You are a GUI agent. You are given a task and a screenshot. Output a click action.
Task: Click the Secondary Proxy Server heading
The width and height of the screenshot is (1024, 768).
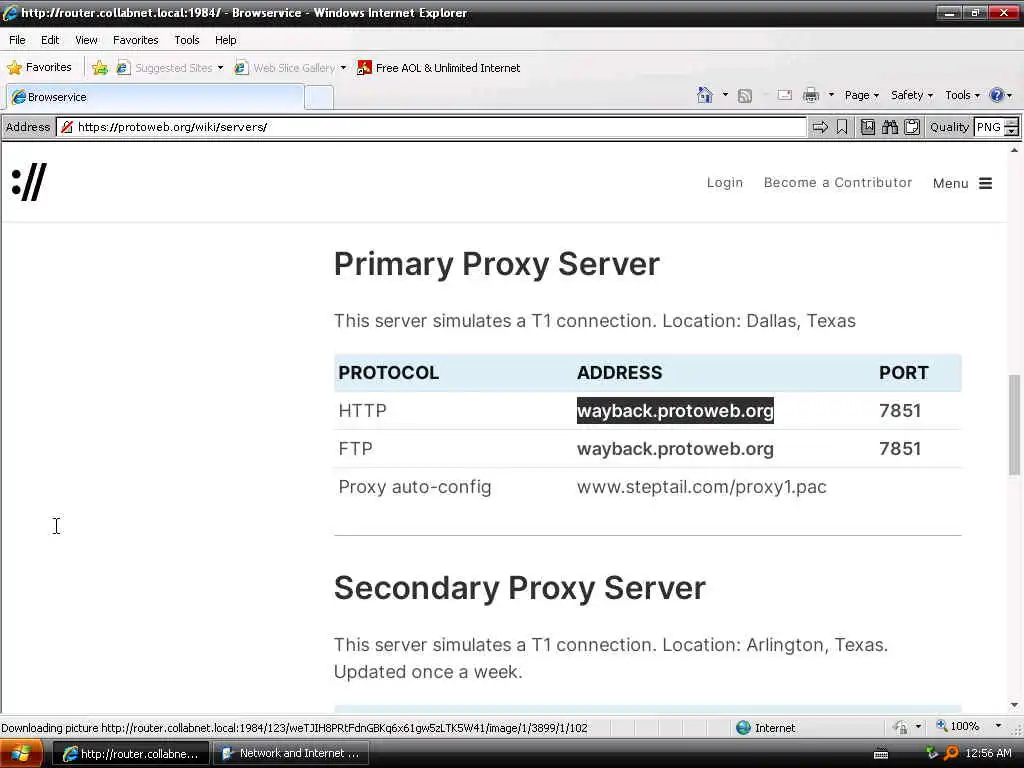(x=520, y=588)
